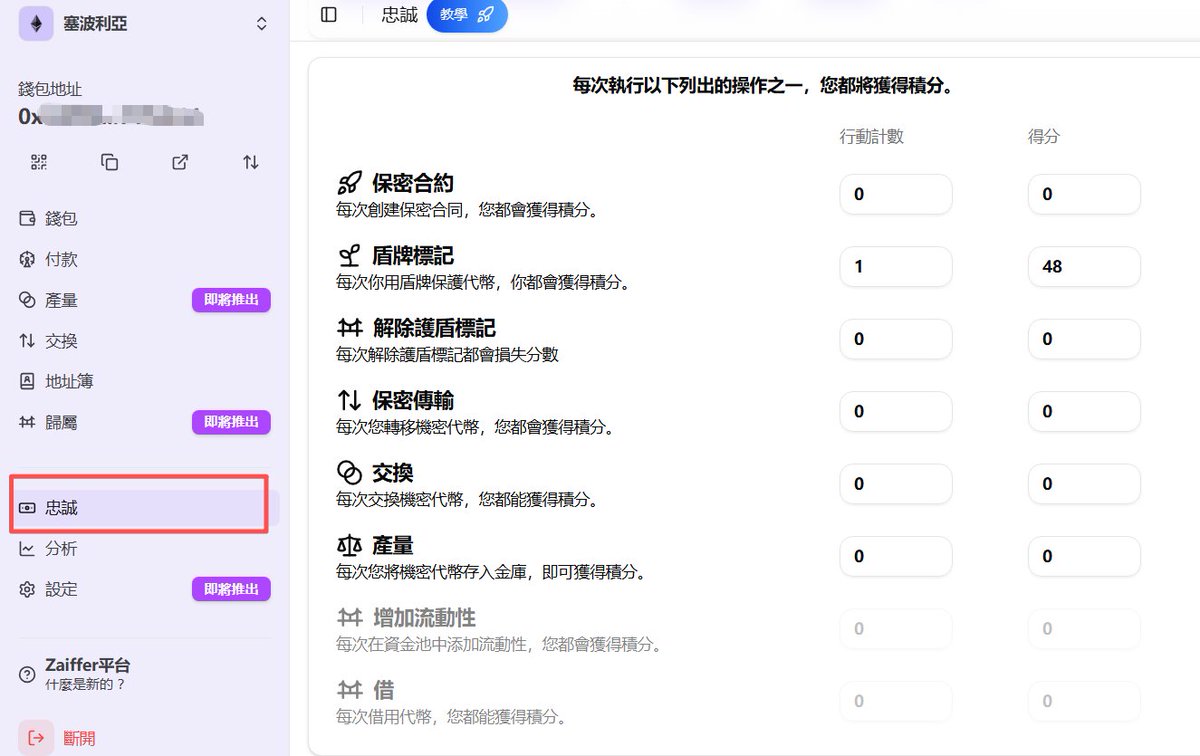
Task: Click 產量 row action count field
Action: pyautogui.click(x=896, y=556)
